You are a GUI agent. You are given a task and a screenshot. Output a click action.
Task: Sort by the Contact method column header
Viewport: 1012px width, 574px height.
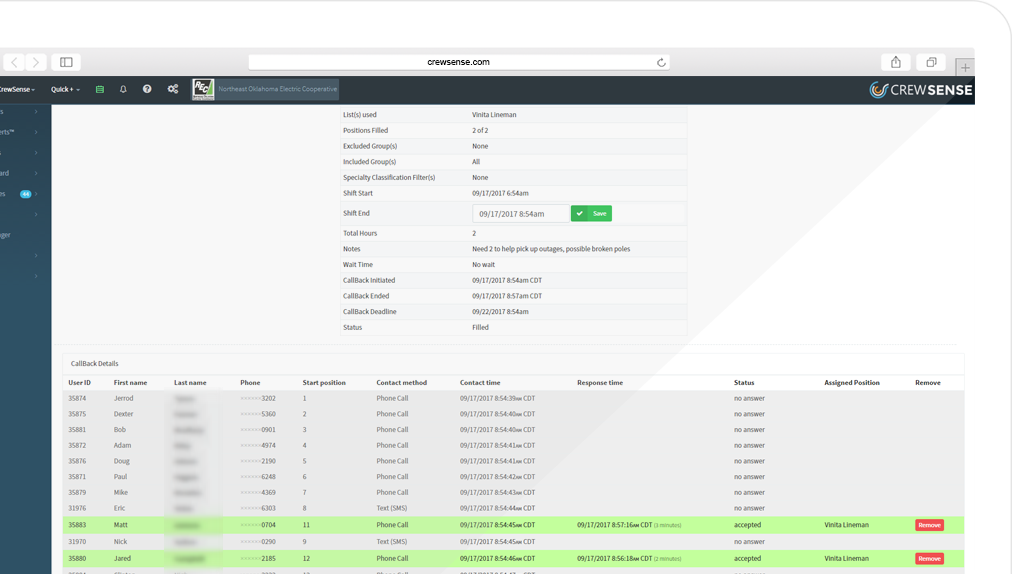(401, 383)
